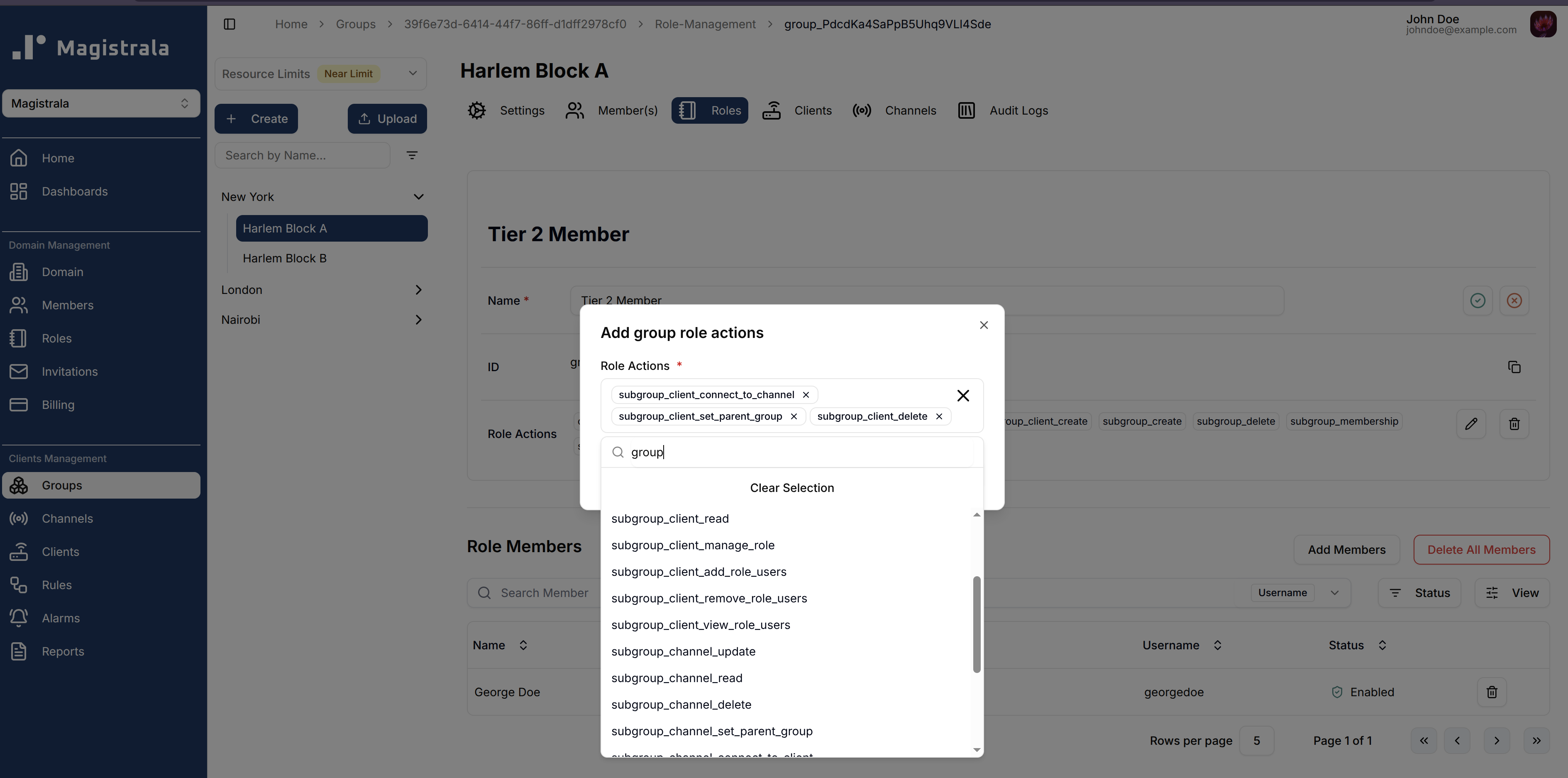Click the role actions list scrollbar thumb

(x=976, y=624)
